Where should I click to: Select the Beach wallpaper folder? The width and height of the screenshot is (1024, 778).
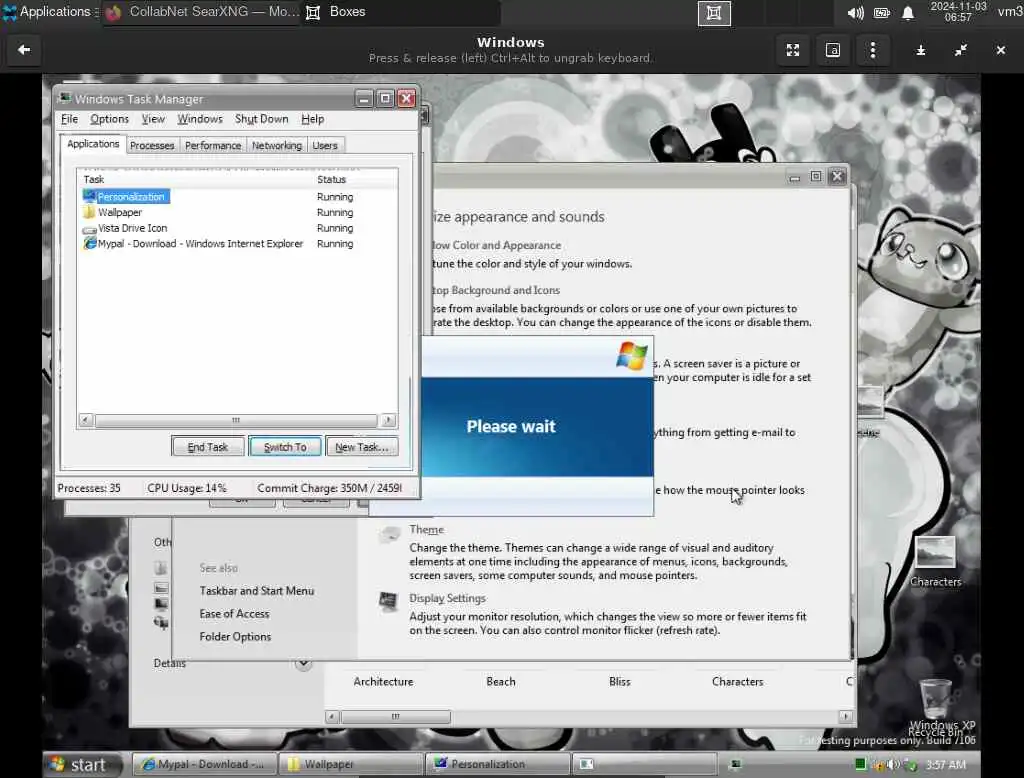[x=501, y=681]
